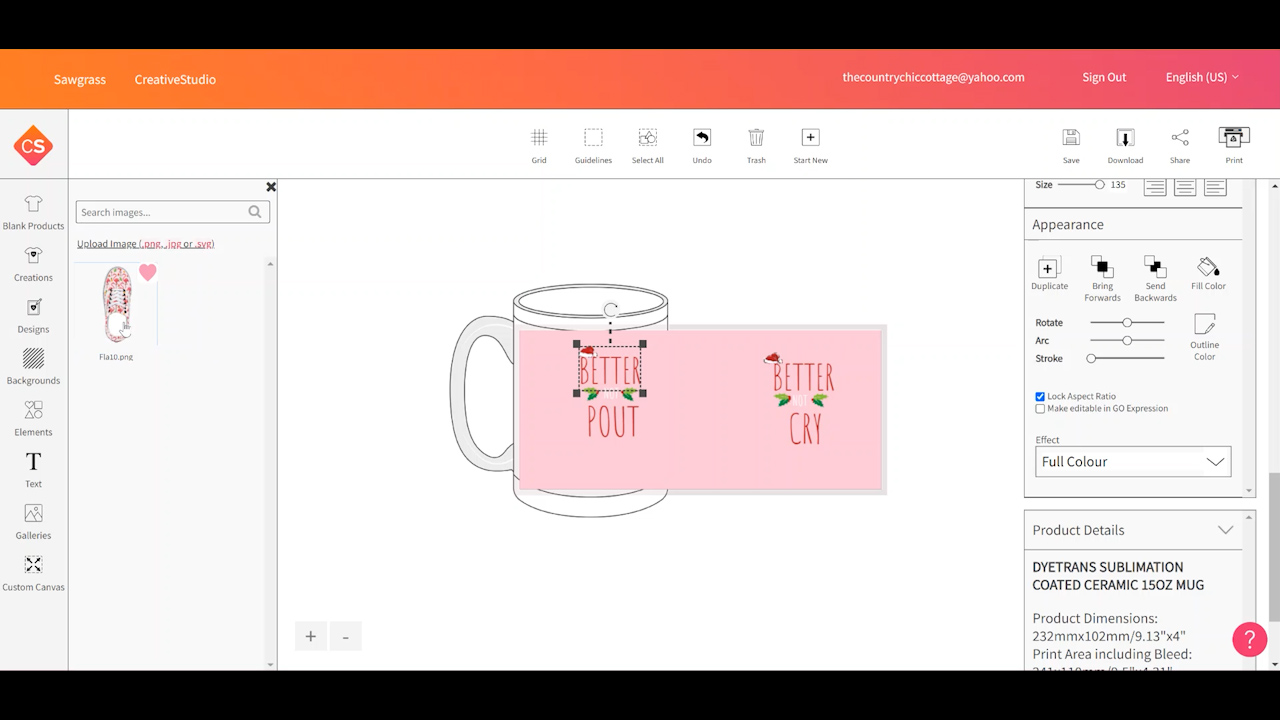Viewport: 1280px width, 720px height.
Task: Click the Trash icon
Action: click(756, 145)
